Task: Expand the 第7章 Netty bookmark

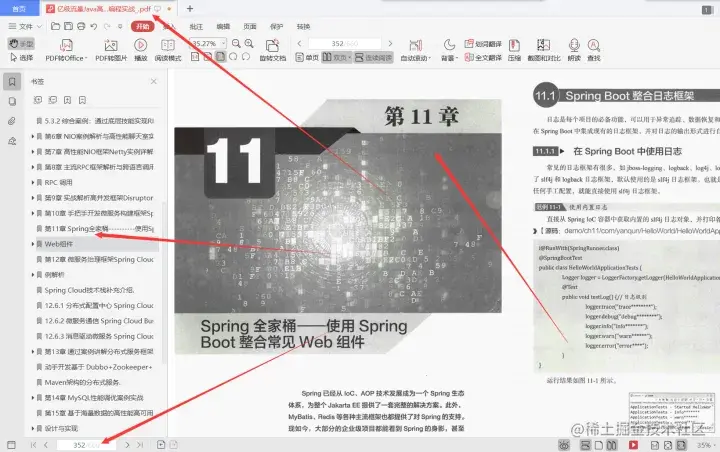Action: [x=33, y=152]
